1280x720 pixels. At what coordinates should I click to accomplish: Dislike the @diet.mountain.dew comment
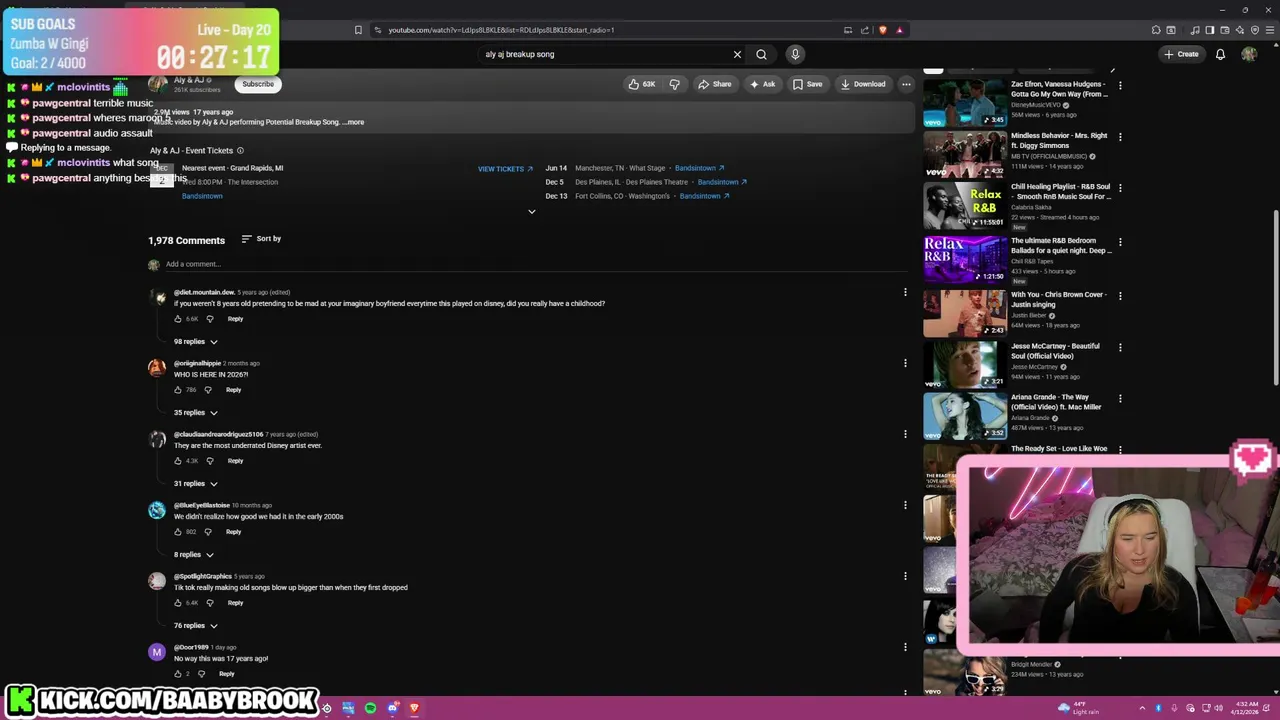click(209, 319)
